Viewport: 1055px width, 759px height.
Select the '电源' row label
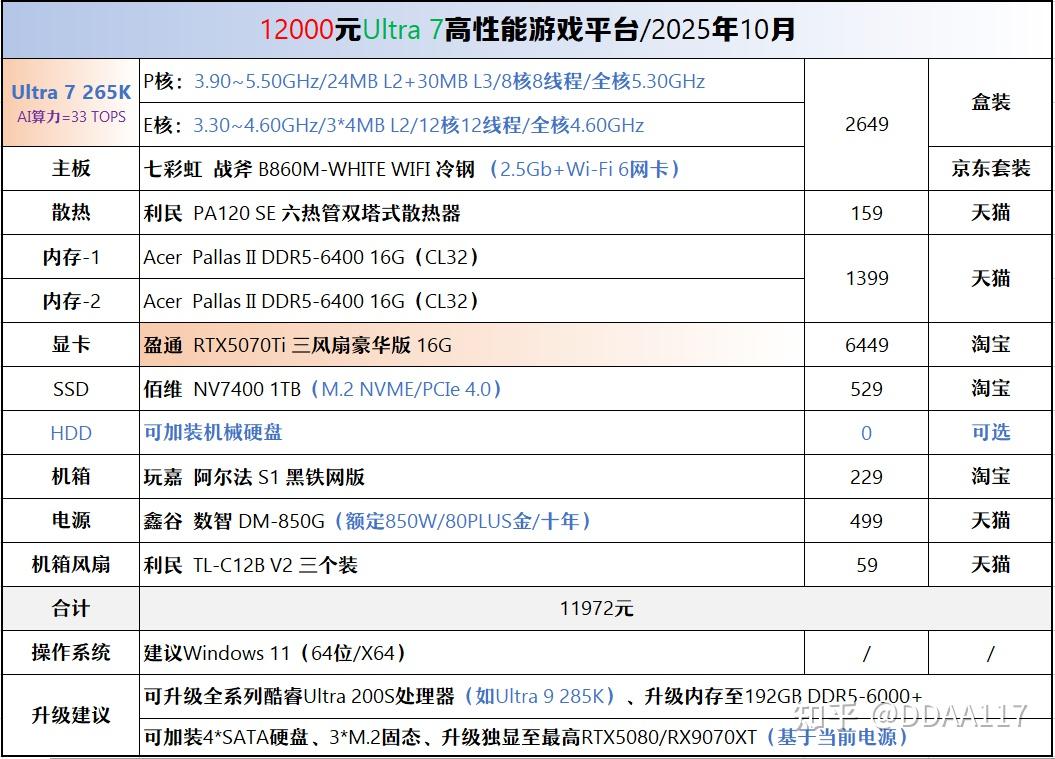click(x=71, y=520)
